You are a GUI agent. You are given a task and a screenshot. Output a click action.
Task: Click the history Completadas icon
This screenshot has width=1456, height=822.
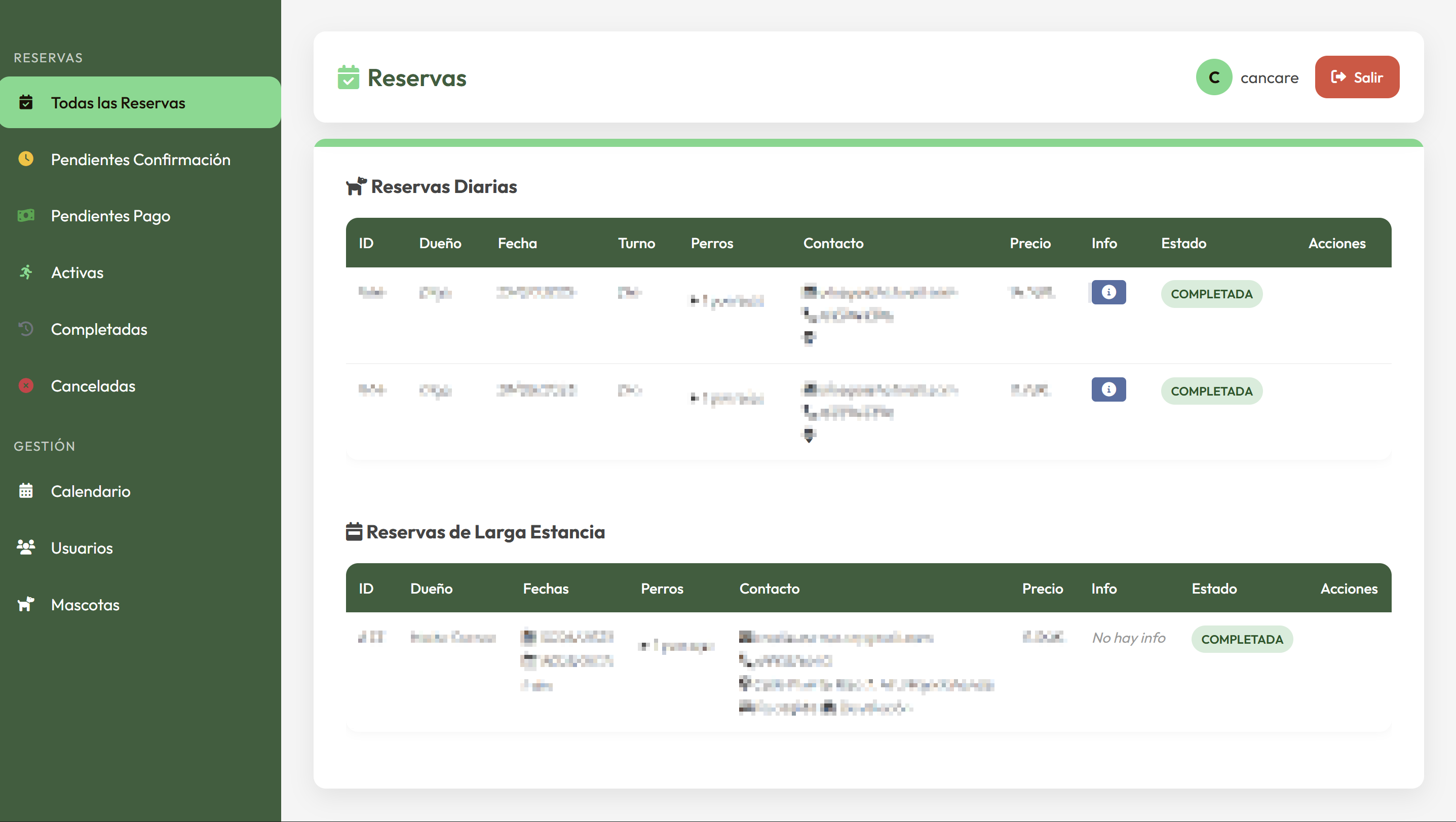(x=26, y=329)
